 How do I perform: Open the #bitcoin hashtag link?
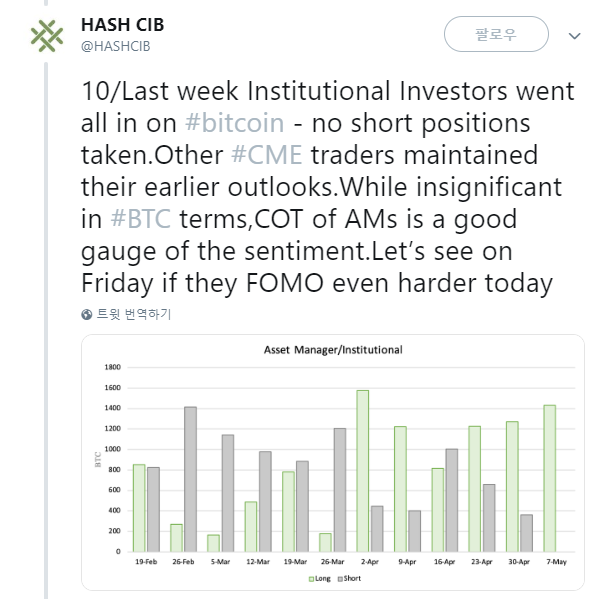(235, 123)
